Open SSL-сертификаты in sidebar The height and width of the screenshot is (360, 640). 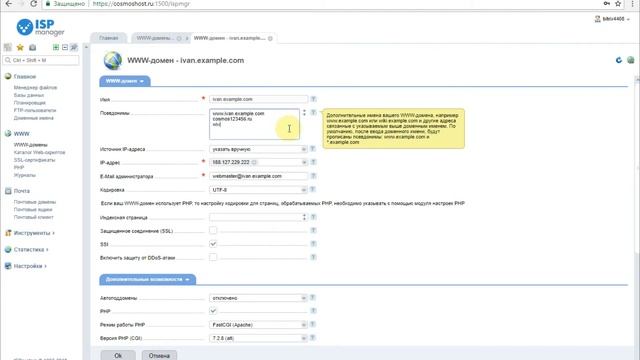(34, 160)
